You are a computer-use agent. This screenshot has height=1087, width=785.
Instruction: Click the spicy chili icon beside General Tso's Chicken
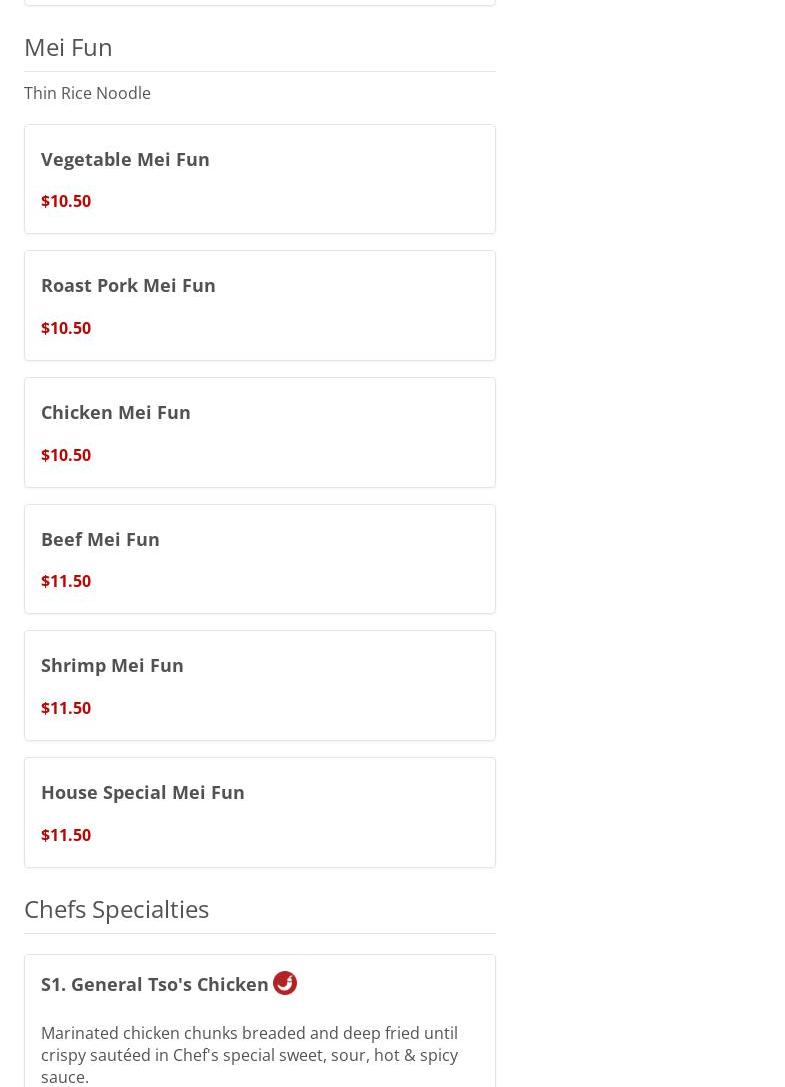(284, 983)
